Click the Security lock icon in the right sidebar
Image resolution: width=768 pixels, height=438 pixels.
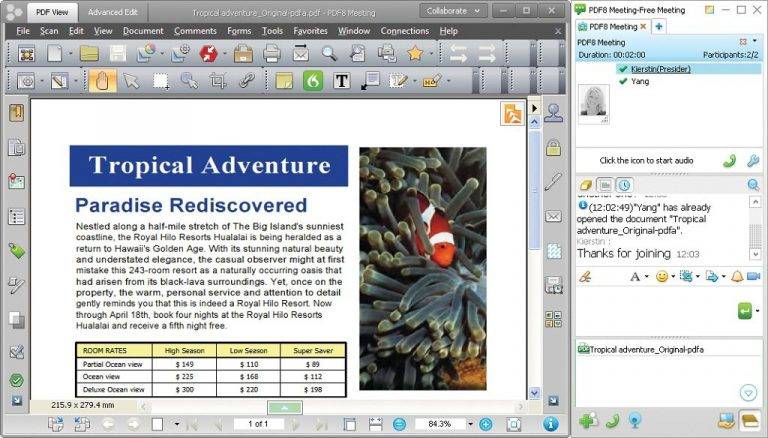click(553, 147)
